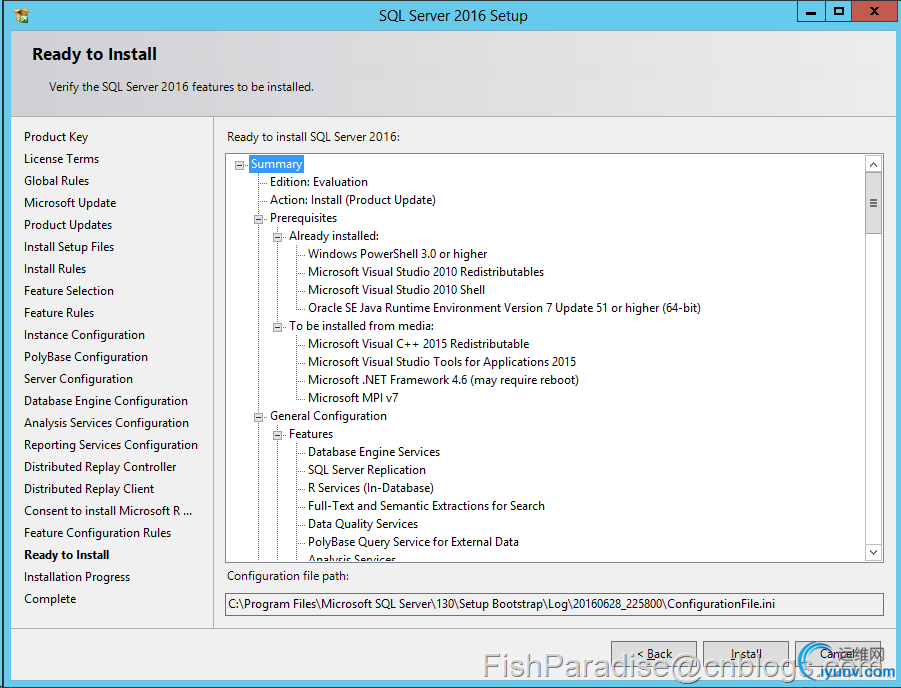The height and width of the screenshot is (688, 901).
Task: Select Action: Install (Product Update) item
Action: point(353,200)
